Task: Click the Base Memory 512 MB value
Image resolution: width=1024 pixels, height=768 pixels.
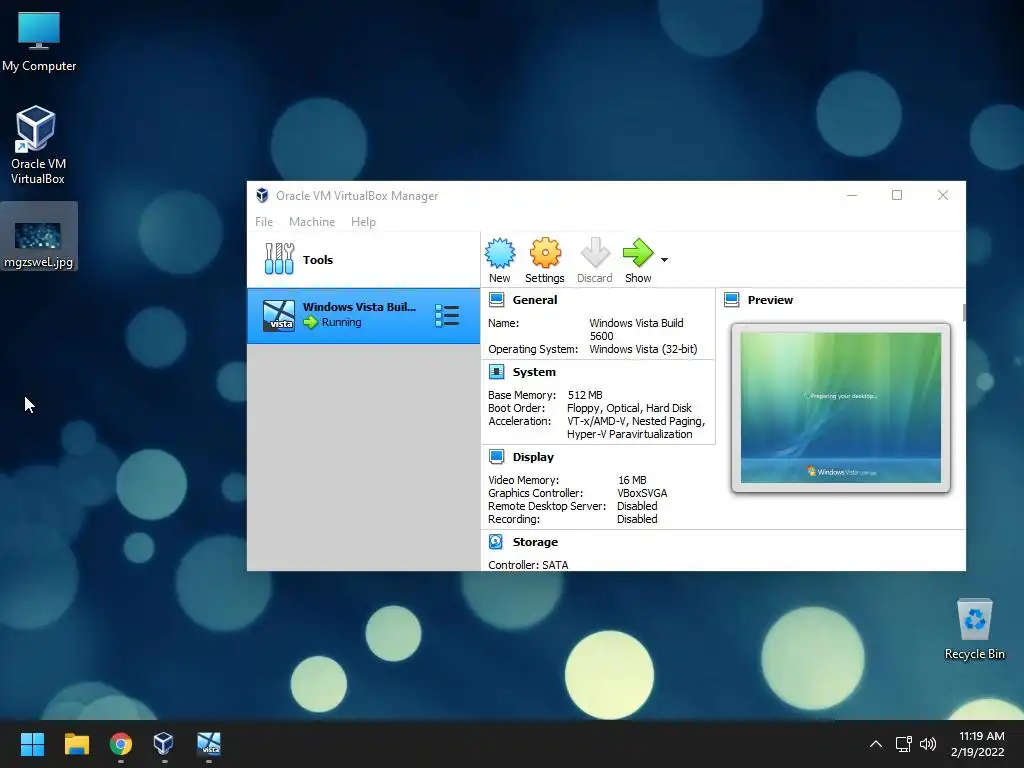Action: point(585,395)
